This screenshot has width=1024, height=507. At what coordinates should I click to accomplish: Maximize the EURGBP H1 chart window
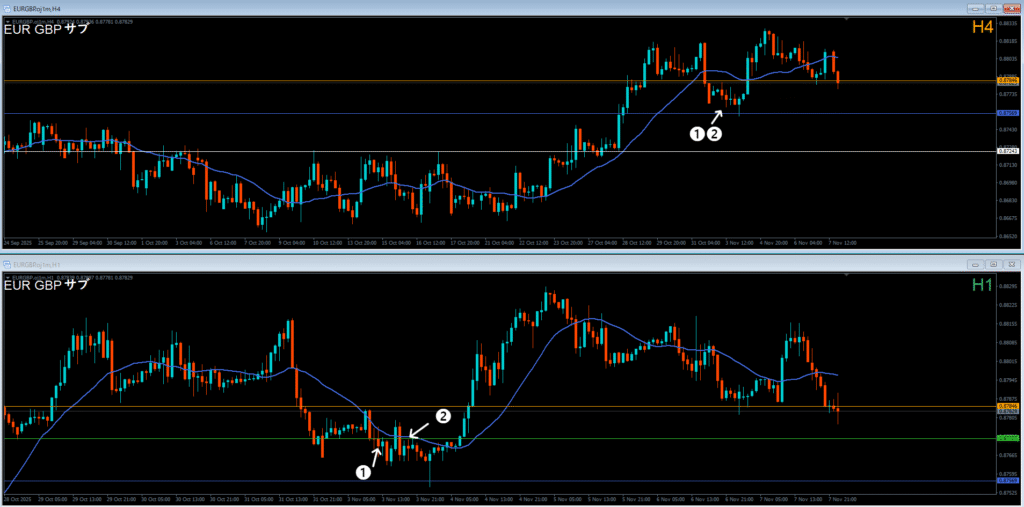coord(993,264)
